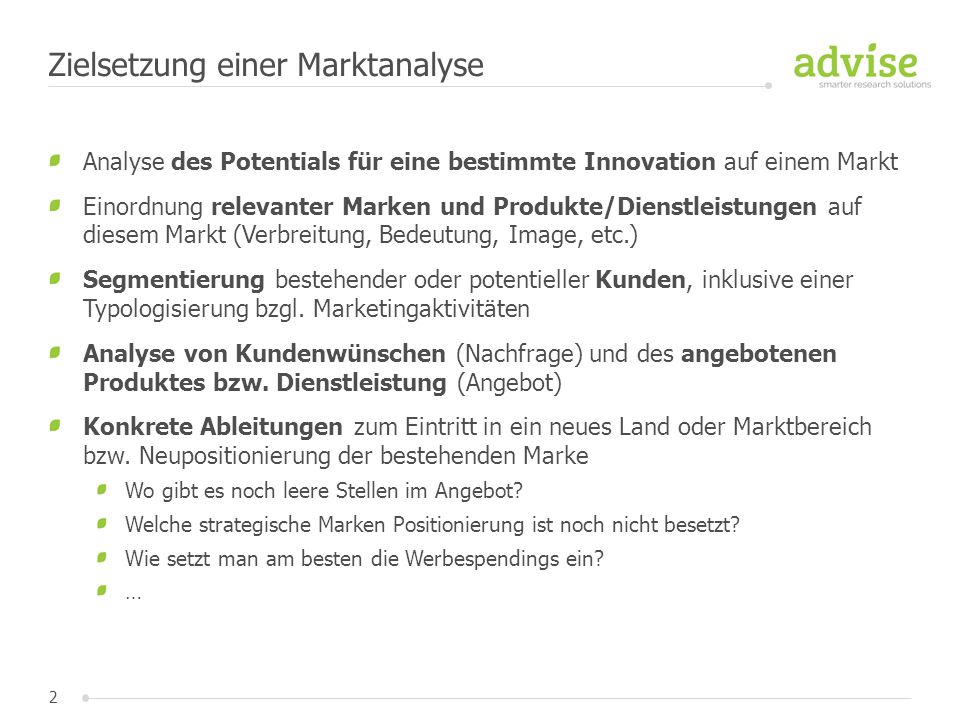Click the bold text 'Analyse von Kundenwünschen'
The height and width of the screenshot is (720, 960).
(x=264, y=353)
